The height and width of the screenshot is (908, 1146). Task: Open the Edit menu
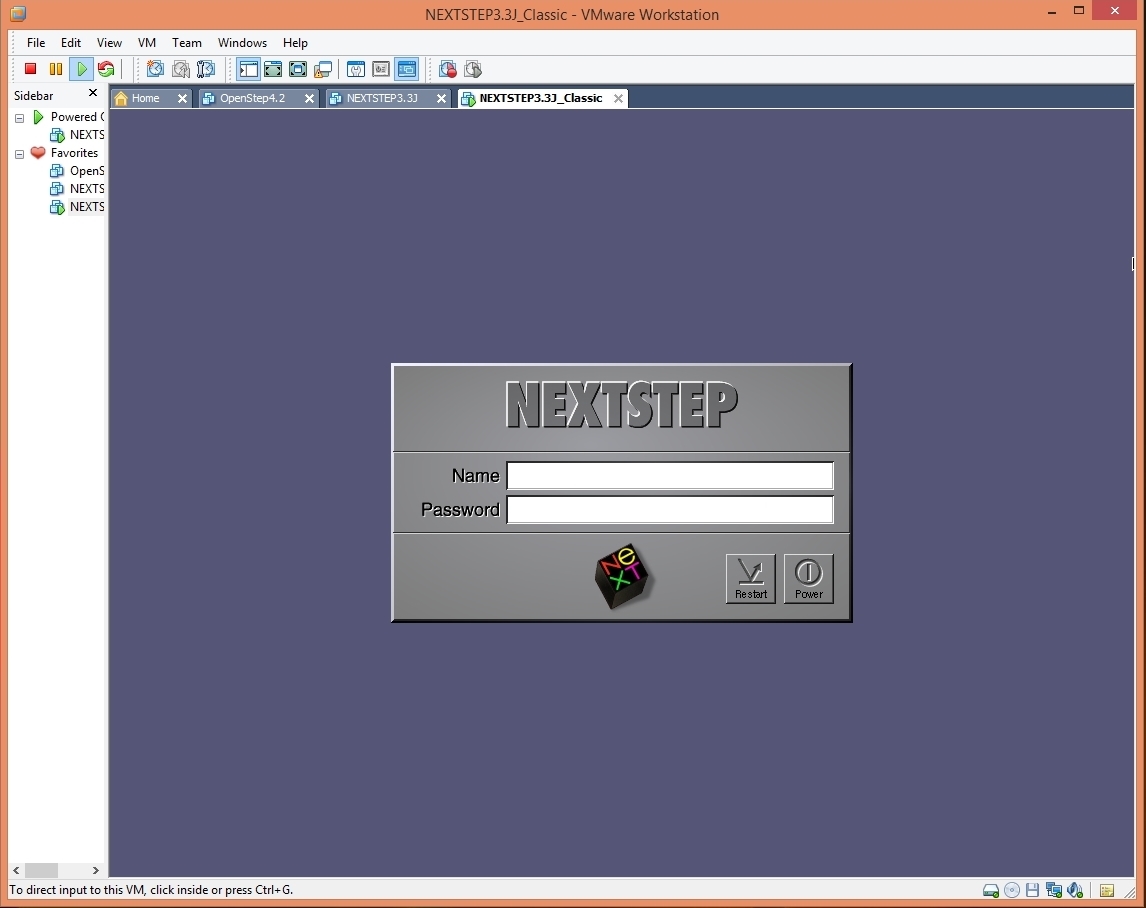click(71, 42)
